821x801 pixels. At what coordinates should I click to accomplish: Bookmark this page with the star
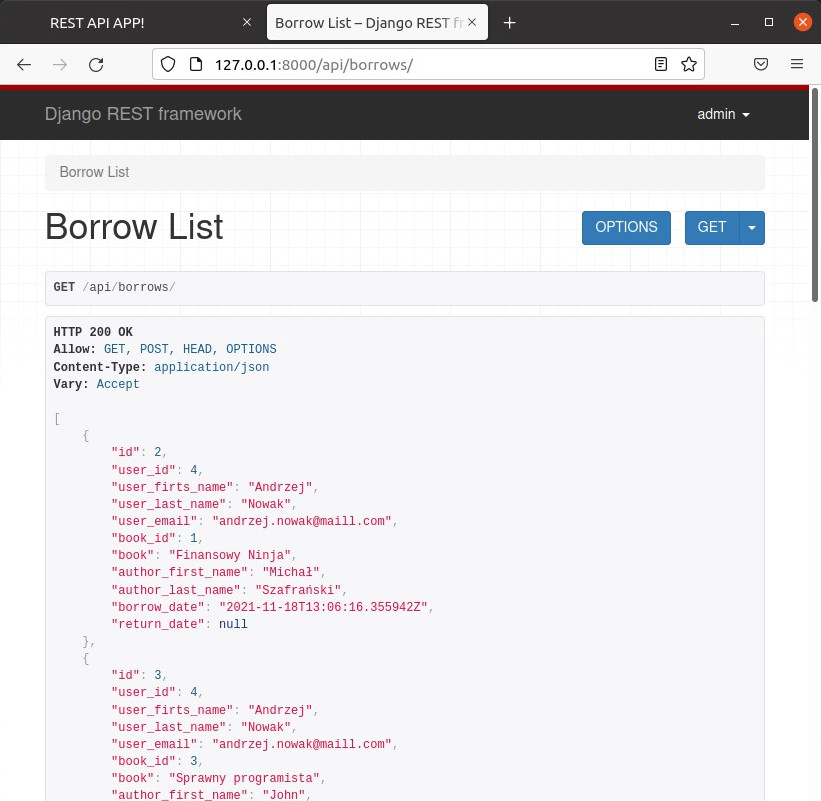[x=688, y=64]
